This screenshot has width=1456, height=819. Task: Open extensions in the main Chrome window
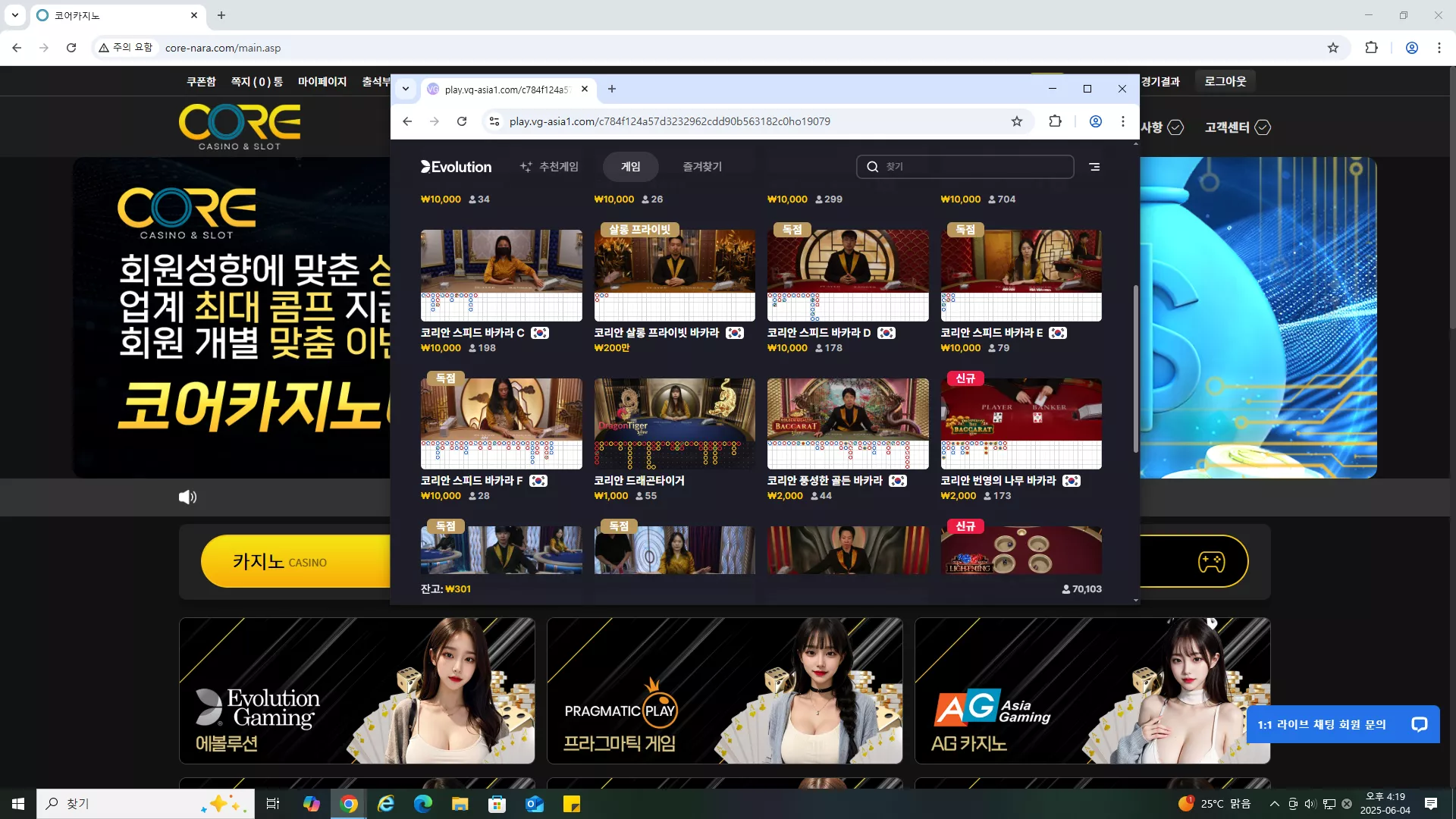pyautogui.click(x=1372, y=48)
